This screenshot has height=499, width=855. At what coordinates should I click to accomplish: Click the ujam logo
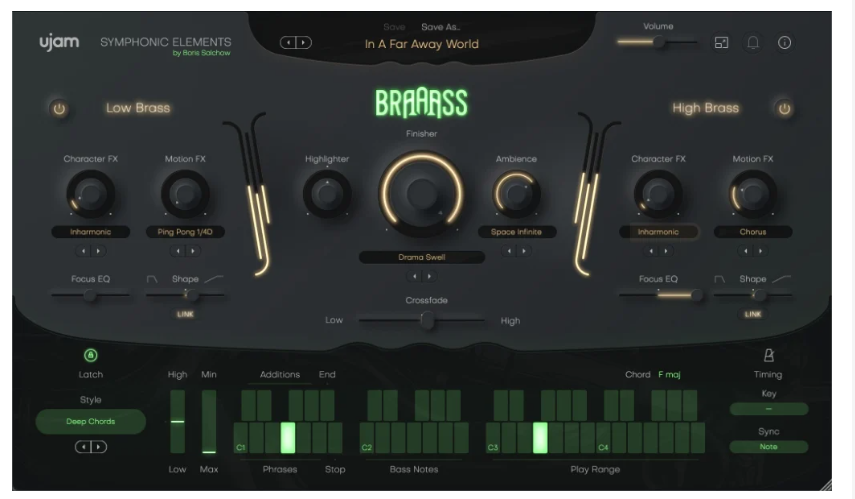click(59, 42)
